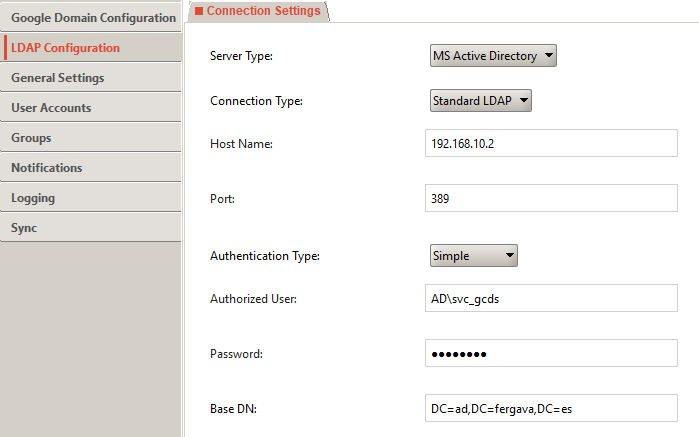Open General Settings section

point(91,78)
